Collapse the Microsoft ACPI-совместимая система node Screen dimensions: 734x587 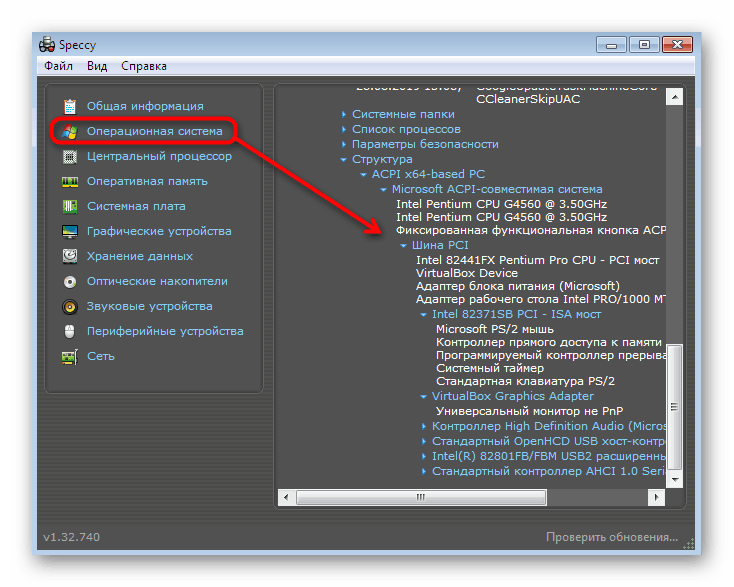[383, 190]
